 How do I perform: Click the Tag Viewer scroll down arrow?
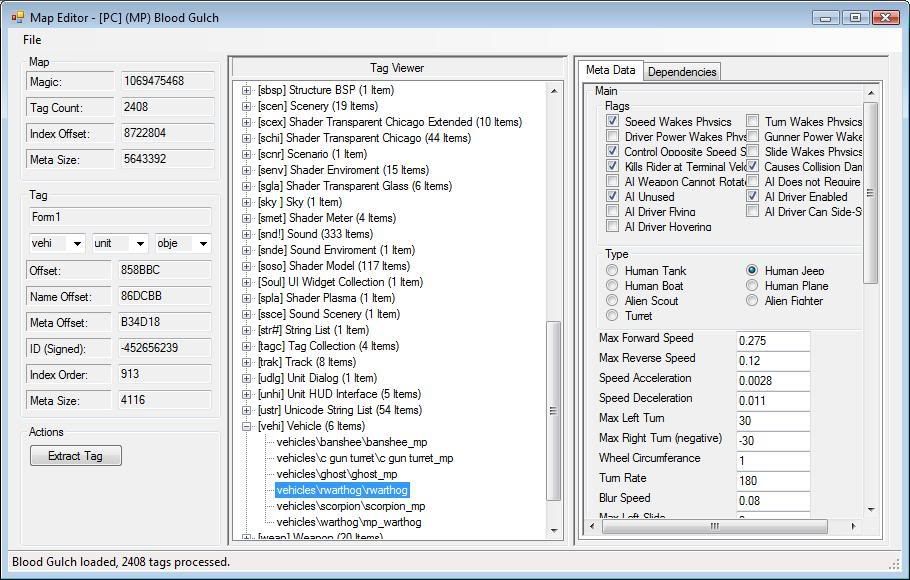(x=554, y=530)
